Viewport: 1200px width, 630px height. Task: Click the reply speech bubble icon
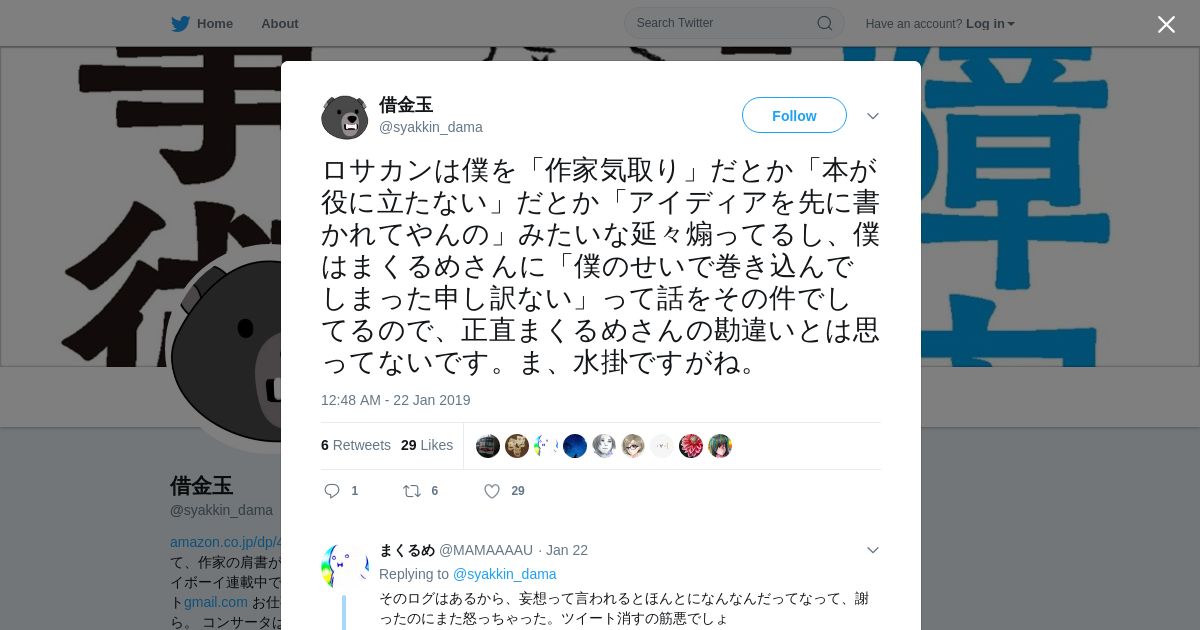tap(332, 491)
